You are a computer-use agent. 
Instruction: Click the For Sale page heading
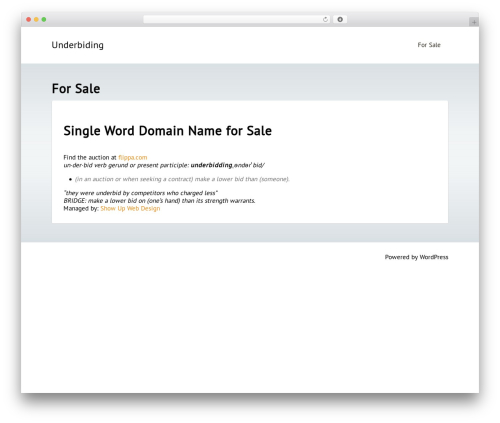pyautogui.click(x=76, y=89)
